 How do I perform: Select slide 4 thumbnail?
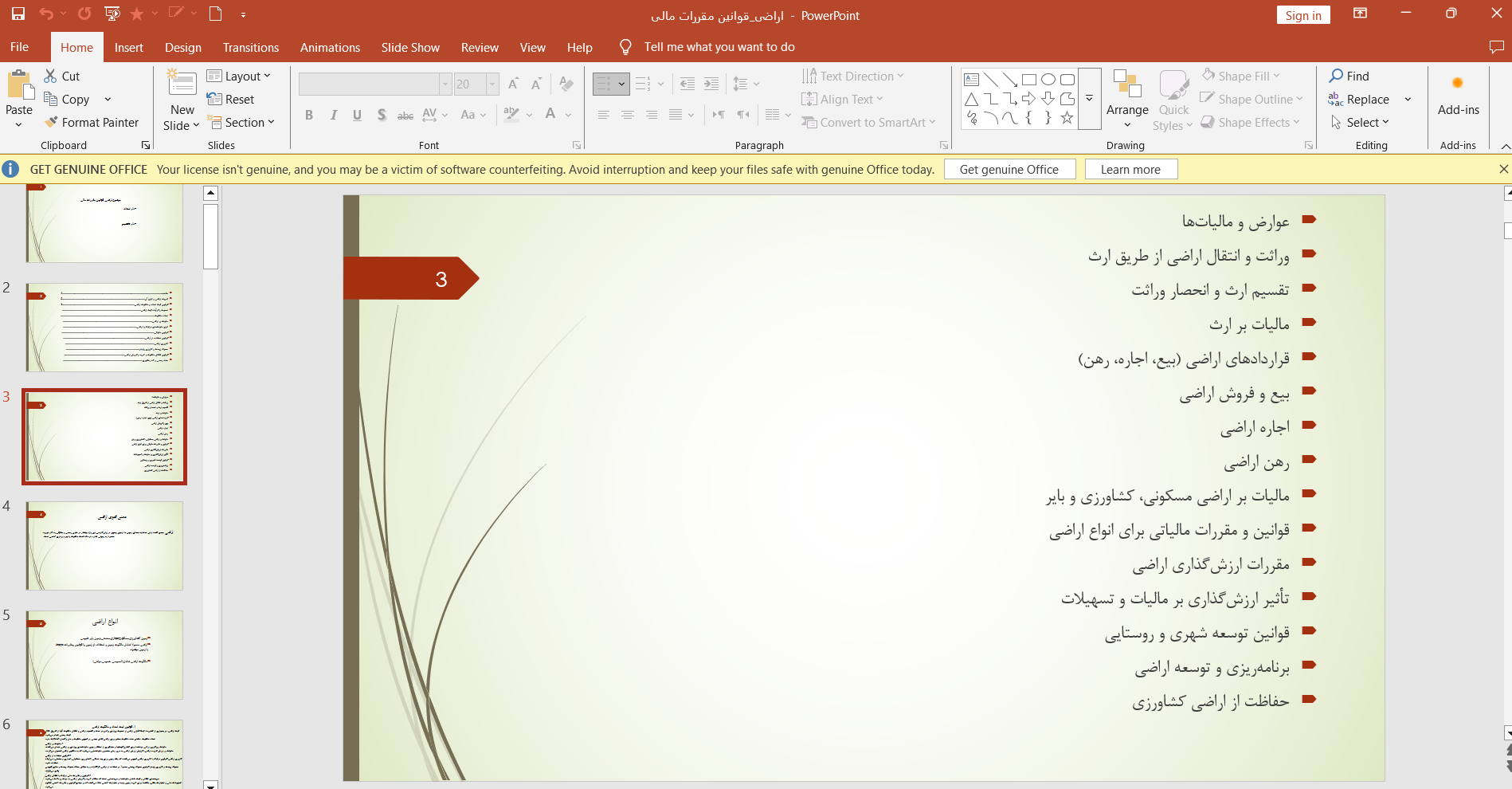(104, 545)
